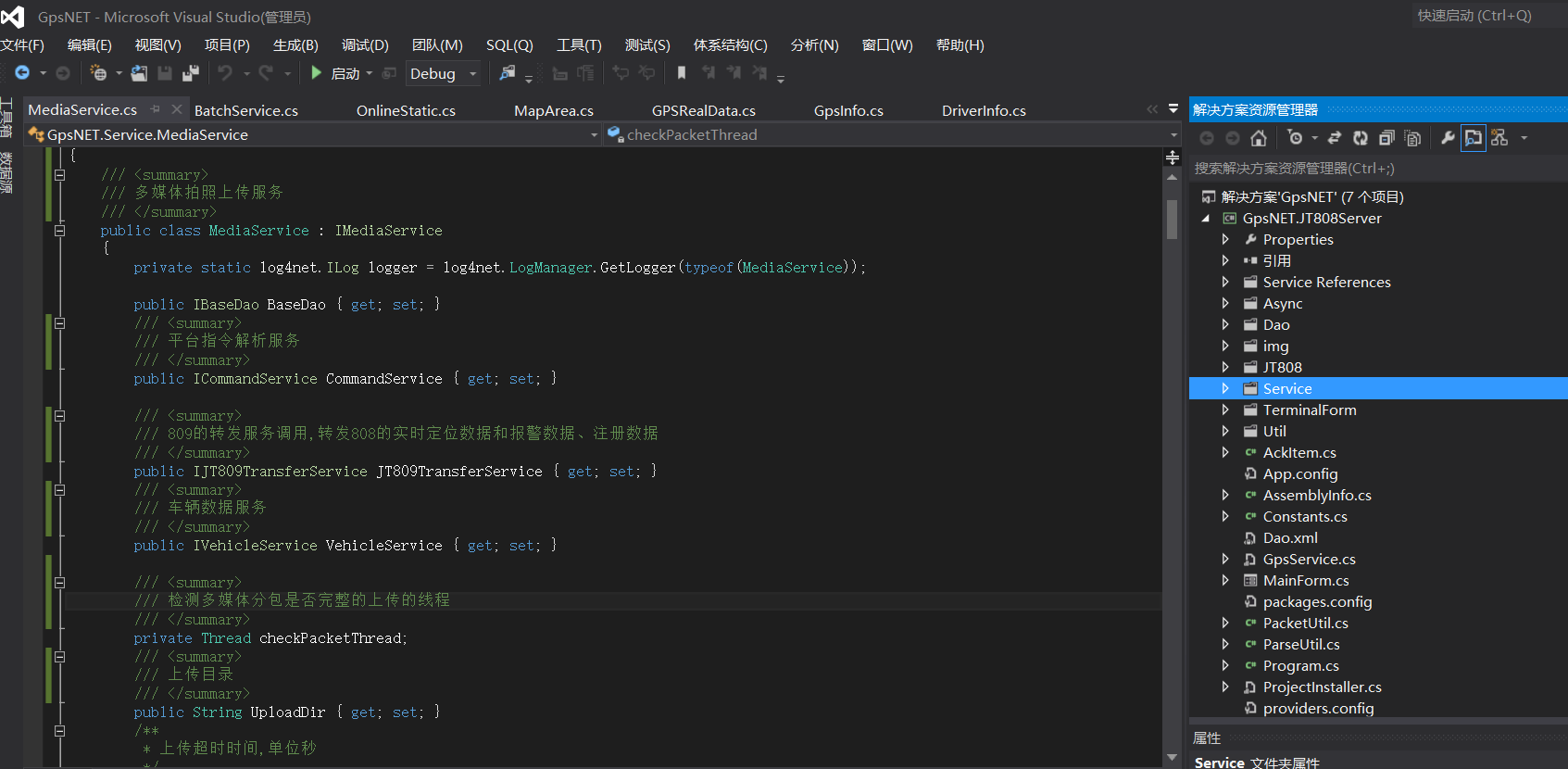Open the 编辑(E) menu

coord(89,44)
